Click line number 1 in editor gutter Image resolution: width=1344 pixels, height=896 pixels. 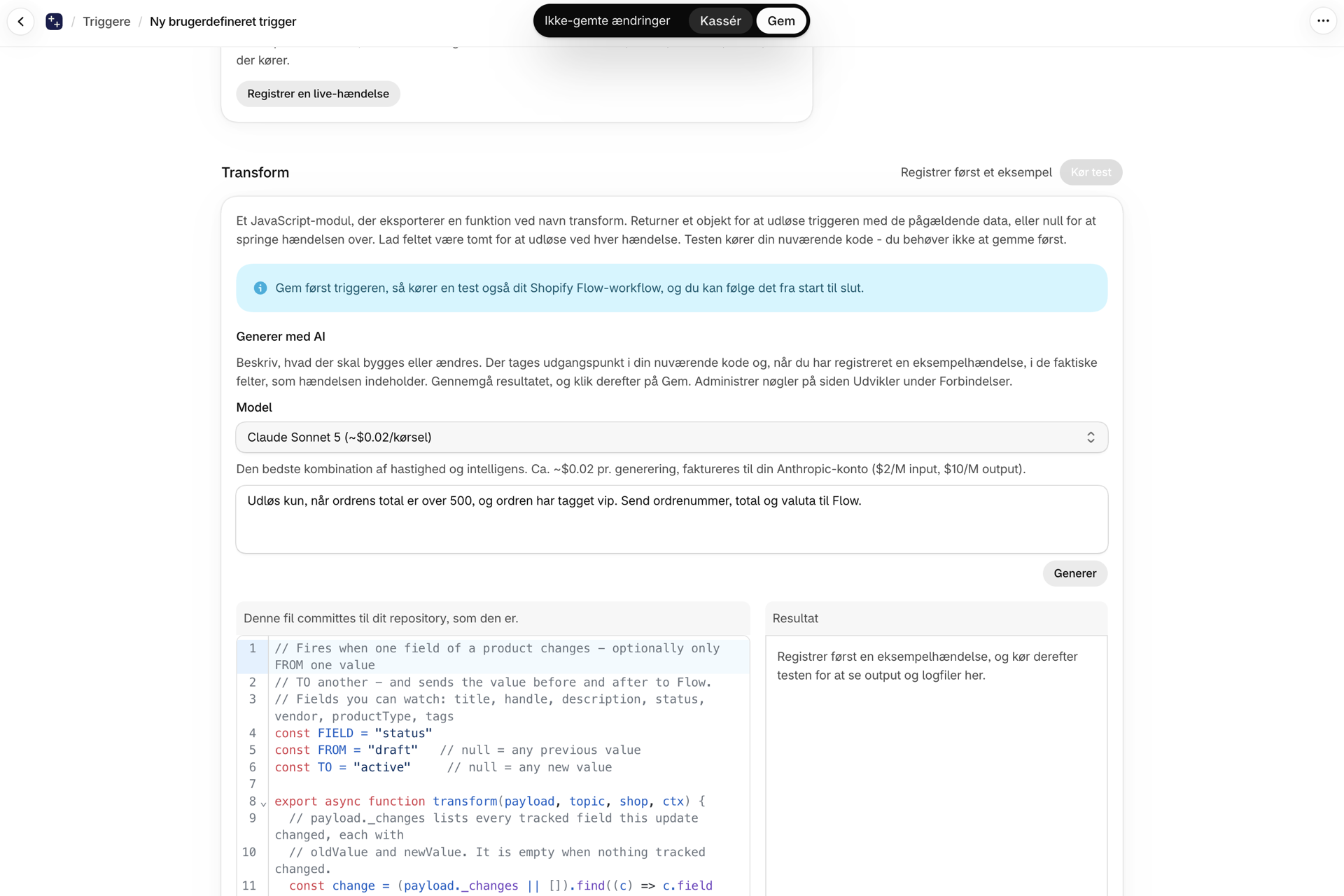[253, 648]
